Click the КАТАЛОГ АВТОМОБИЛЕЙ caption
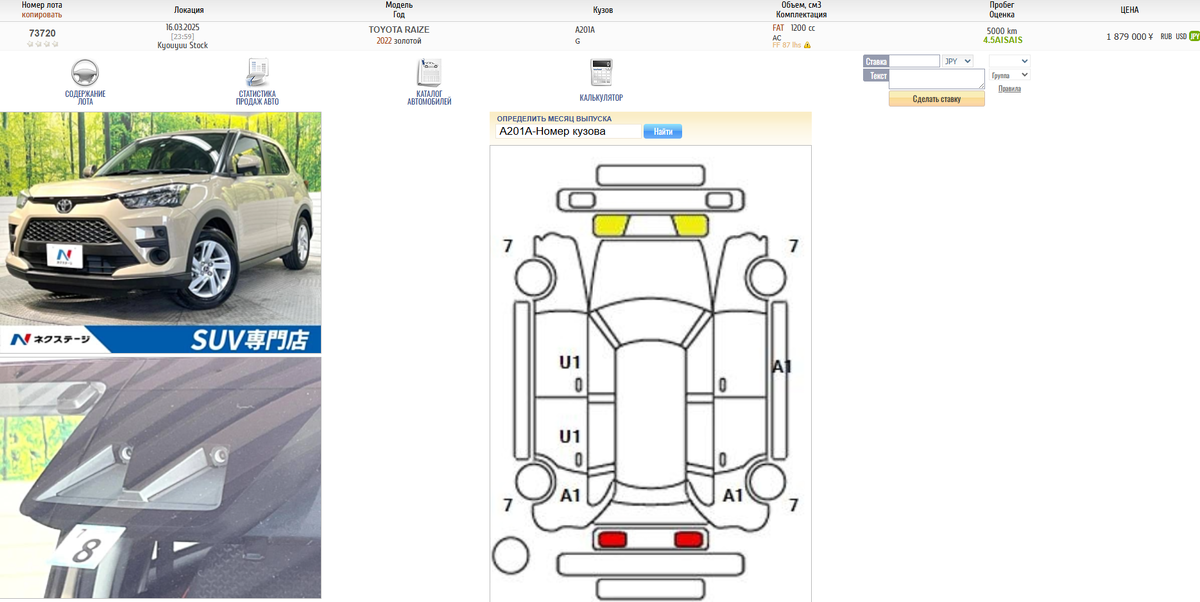Viewport: 1200px width, 602px height. [429, 98]
